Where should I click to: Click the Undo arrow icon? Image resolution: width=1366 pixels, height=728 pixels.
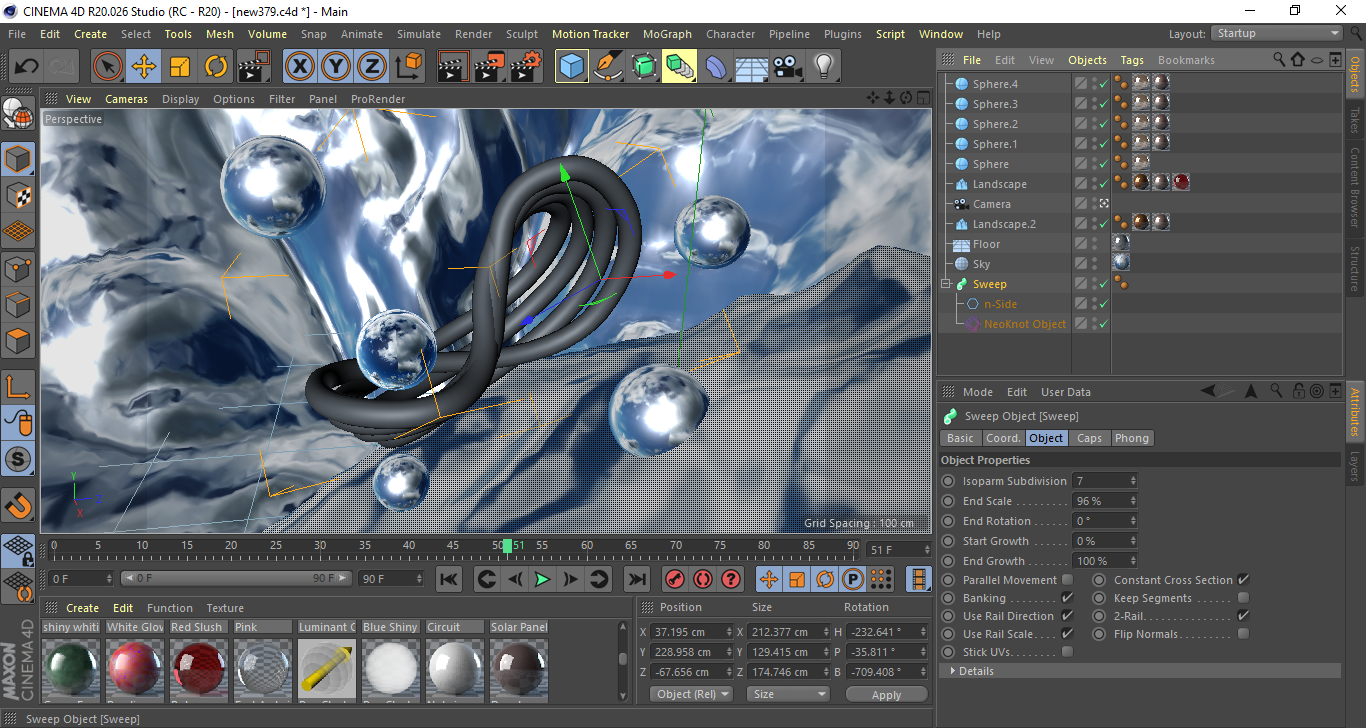[27, 67]
